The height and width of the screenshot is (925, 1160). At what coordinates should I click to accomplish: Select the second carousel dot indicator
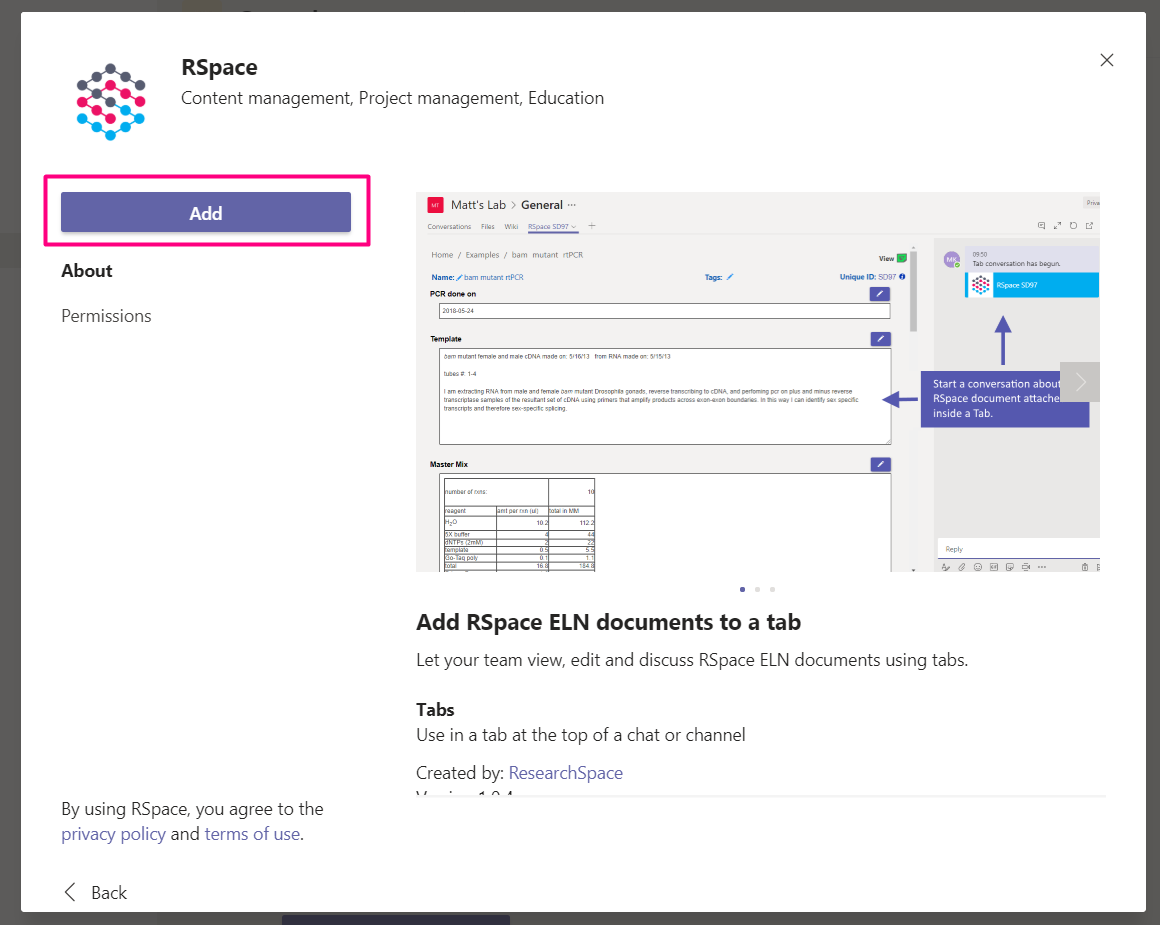[x=758, y=590]
